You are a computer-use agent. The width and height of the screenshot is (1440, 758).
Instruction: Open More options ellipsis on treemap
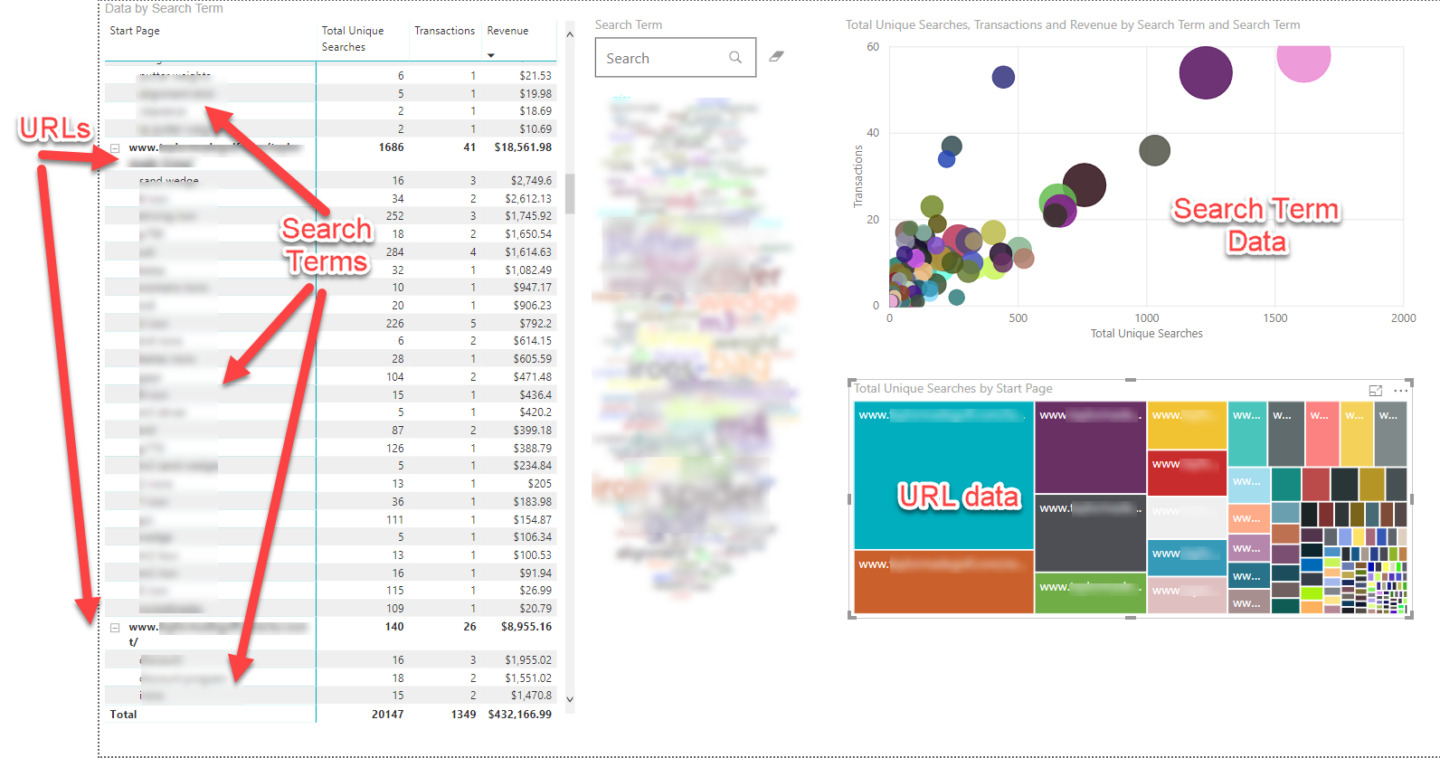click(x=1400, y=391)
